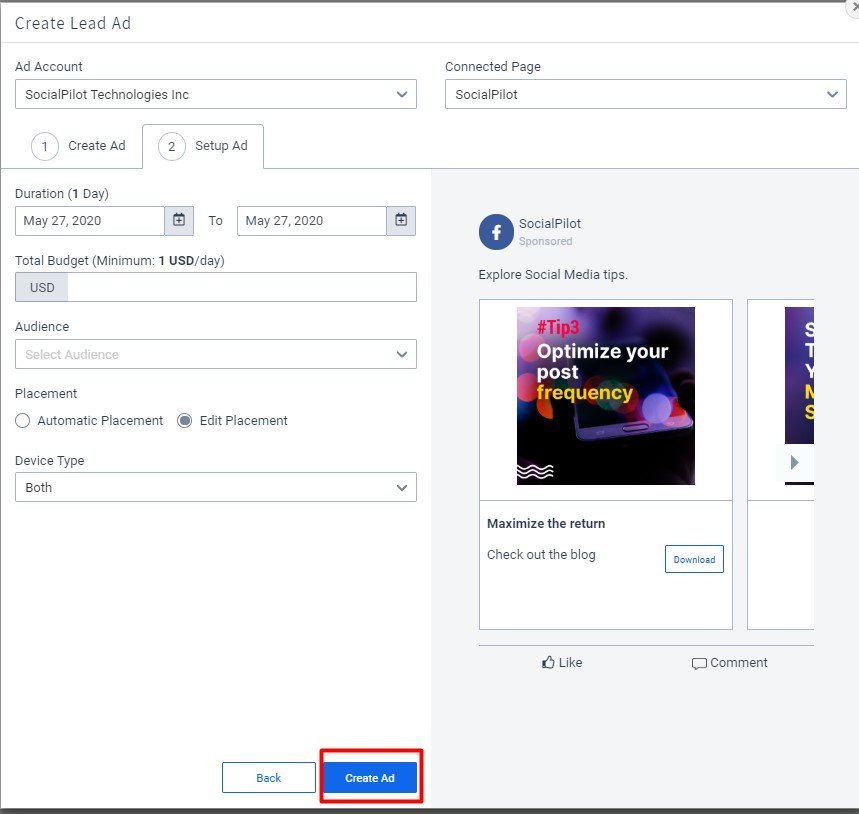The width and height of the screenshot is (859, 814).
Task: Select Edit Placement radio option
Action: click(185, 421)
